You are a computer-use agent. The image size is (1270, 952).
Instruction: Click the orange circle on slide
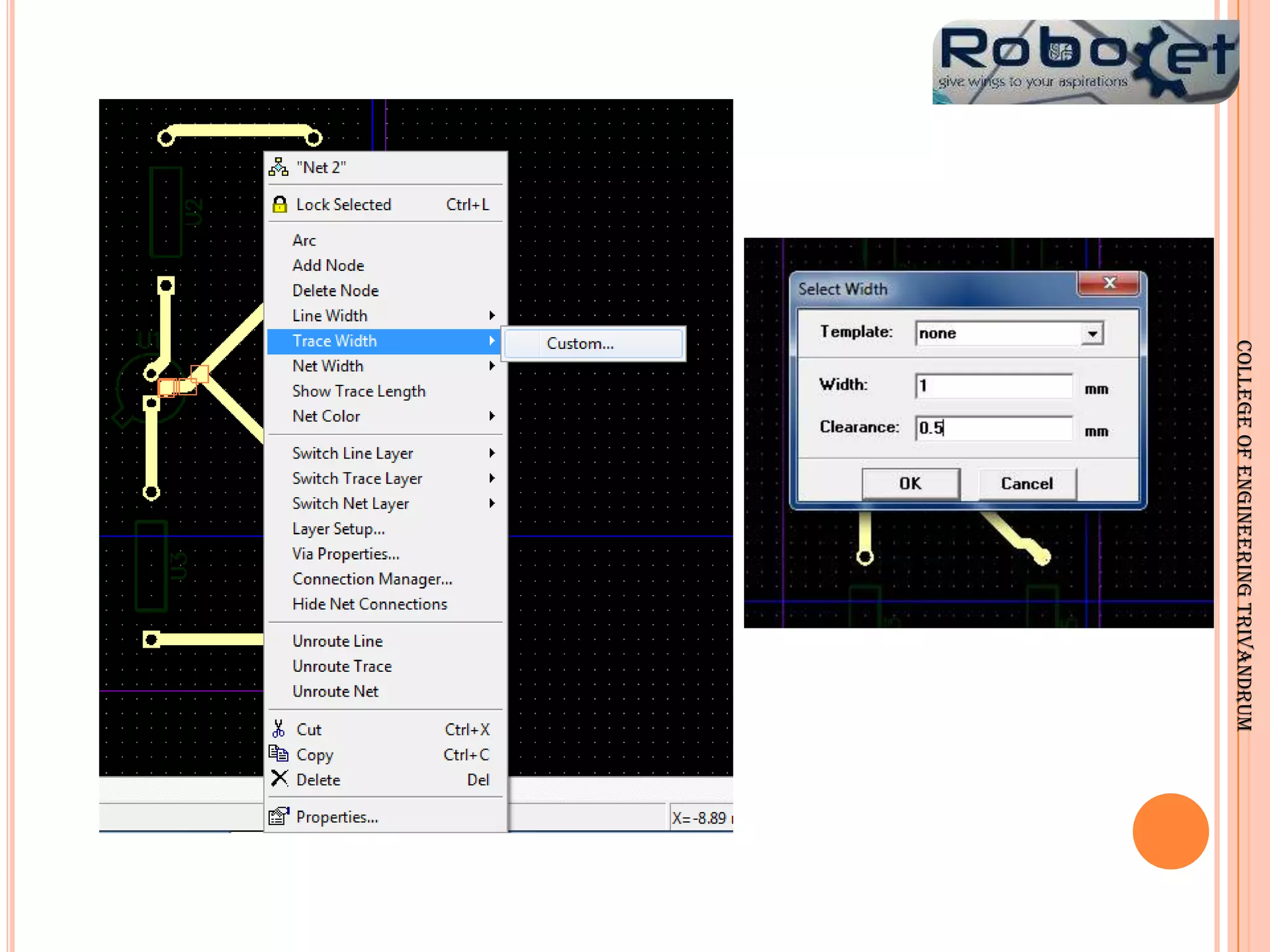point(1170,831)
